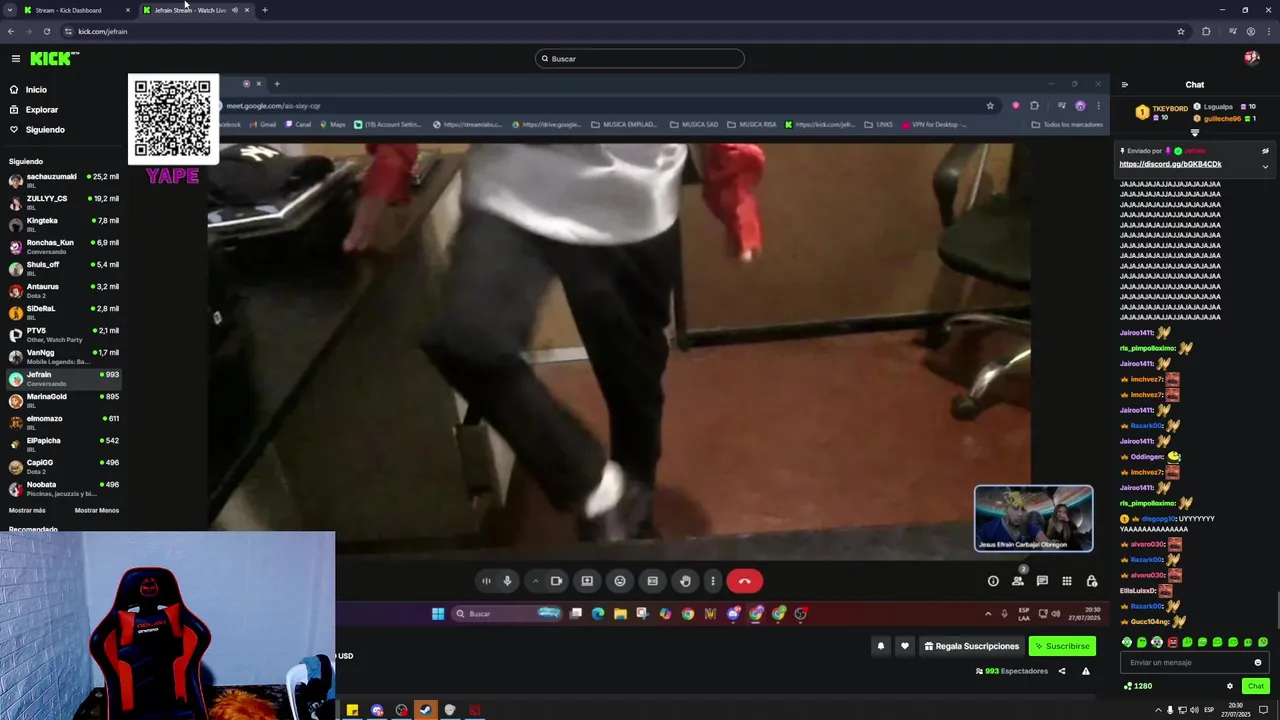Reload the page
This screenshot has width=1280, height=720.
[46, 31]
